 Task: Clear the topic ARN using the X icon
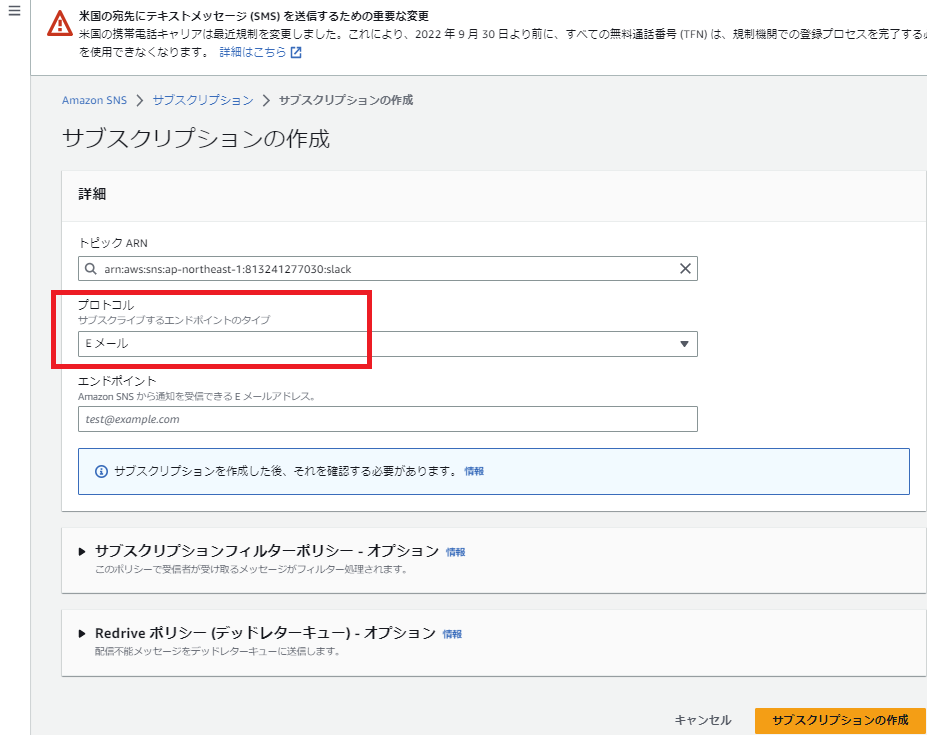685,268
